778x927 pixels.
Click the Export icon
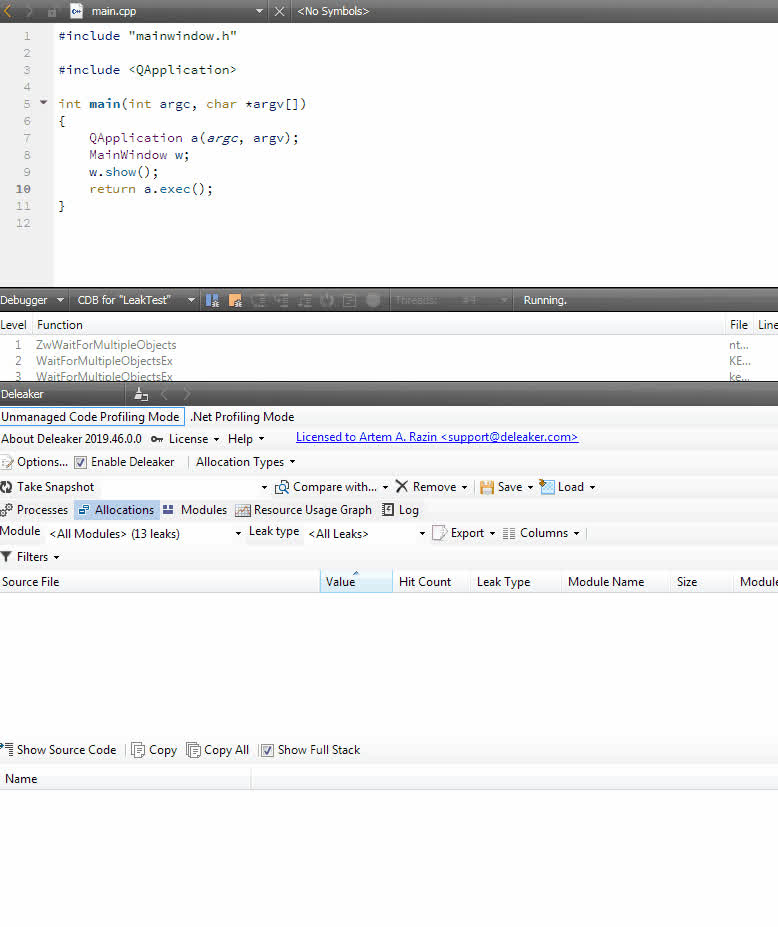click(x=439, y=533)
